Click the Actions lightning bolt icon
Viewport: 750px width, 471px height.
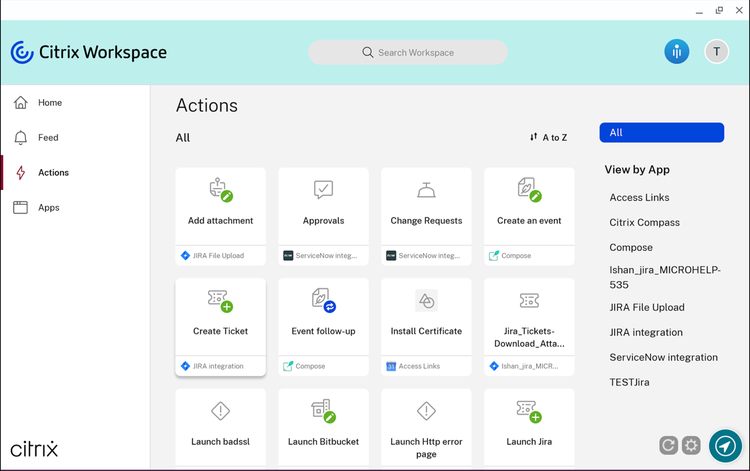[21, 173]
